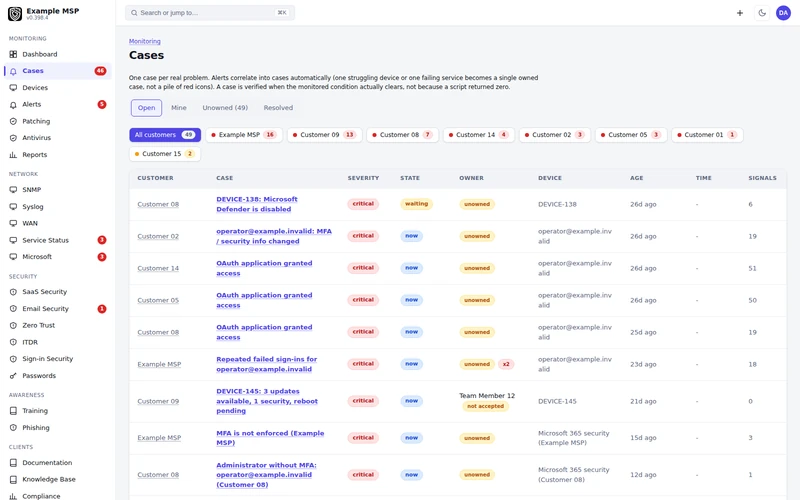Click the Microsoft sidebar icon
This screenshot has width=800, height=500.
(13, 257)
